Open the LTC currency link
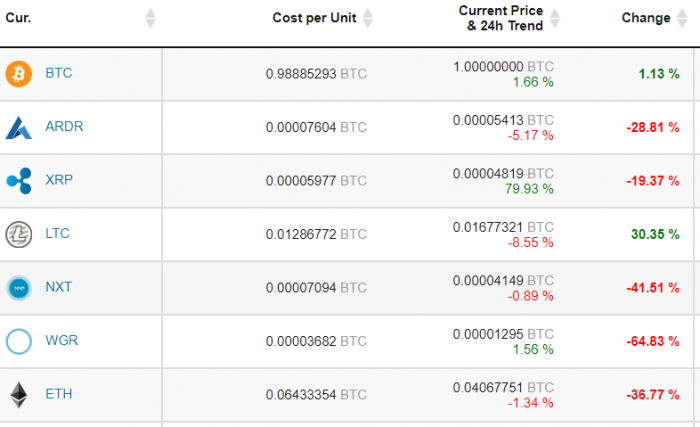Image resolution: width=700 pixels, height=427 pixels. click(x=57, y=234)
